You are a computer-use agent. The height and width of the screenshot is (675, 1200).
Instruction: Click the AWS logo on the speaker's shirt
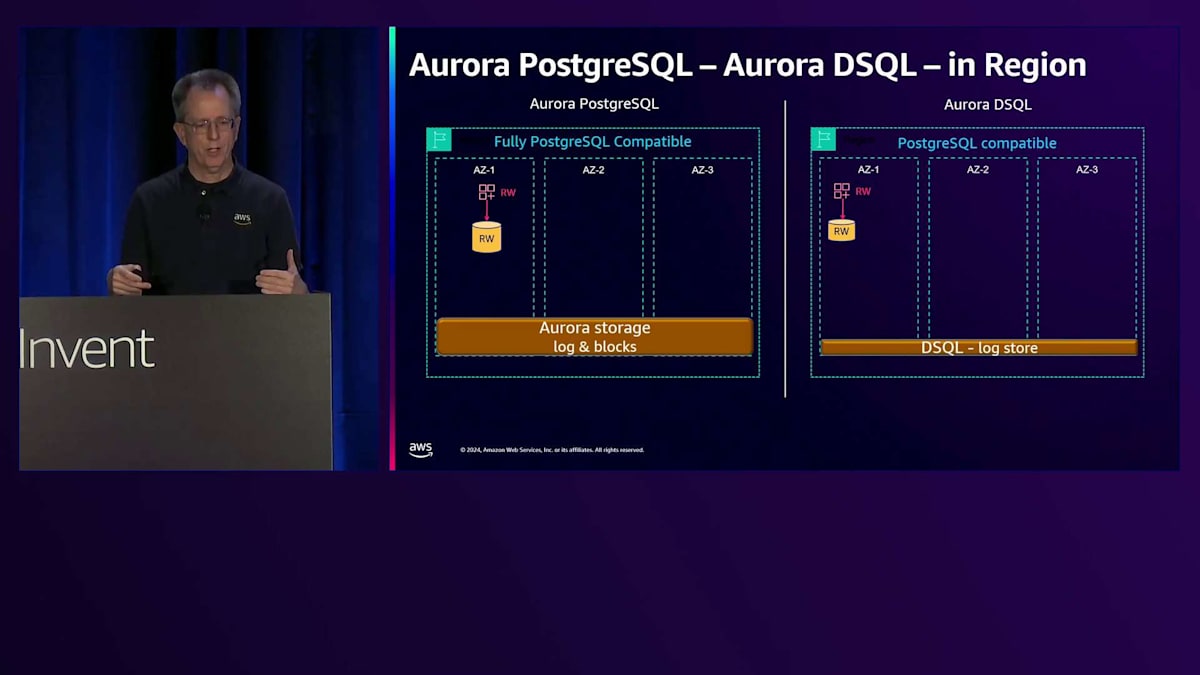tap(243, 218)
